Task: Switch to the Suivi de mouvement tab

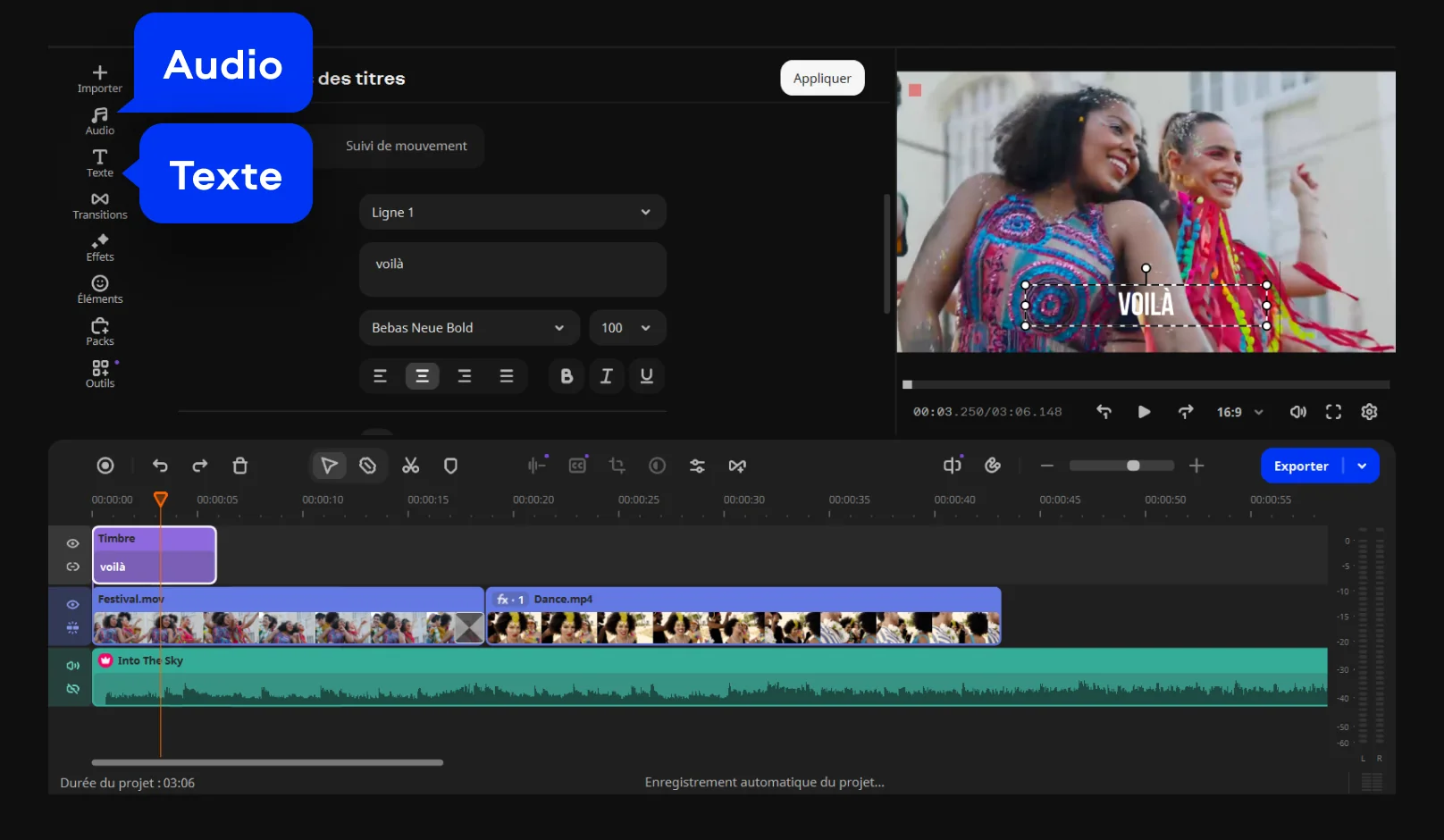Action: tap(407, 146)
